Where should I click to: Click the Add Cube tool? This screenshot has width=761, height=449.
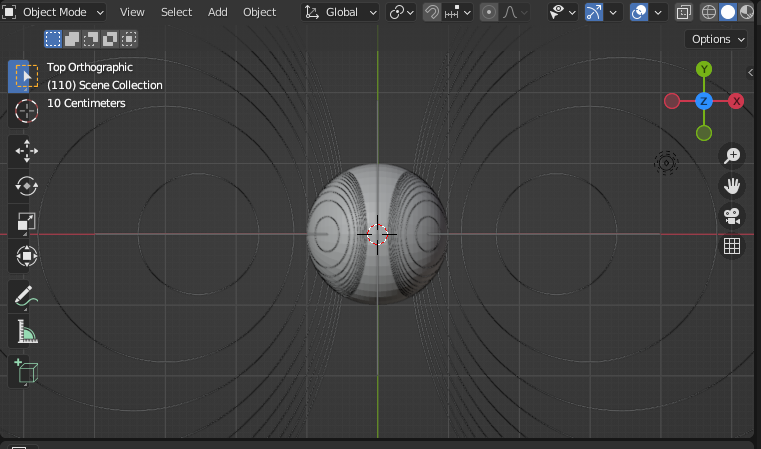(27, 371)
